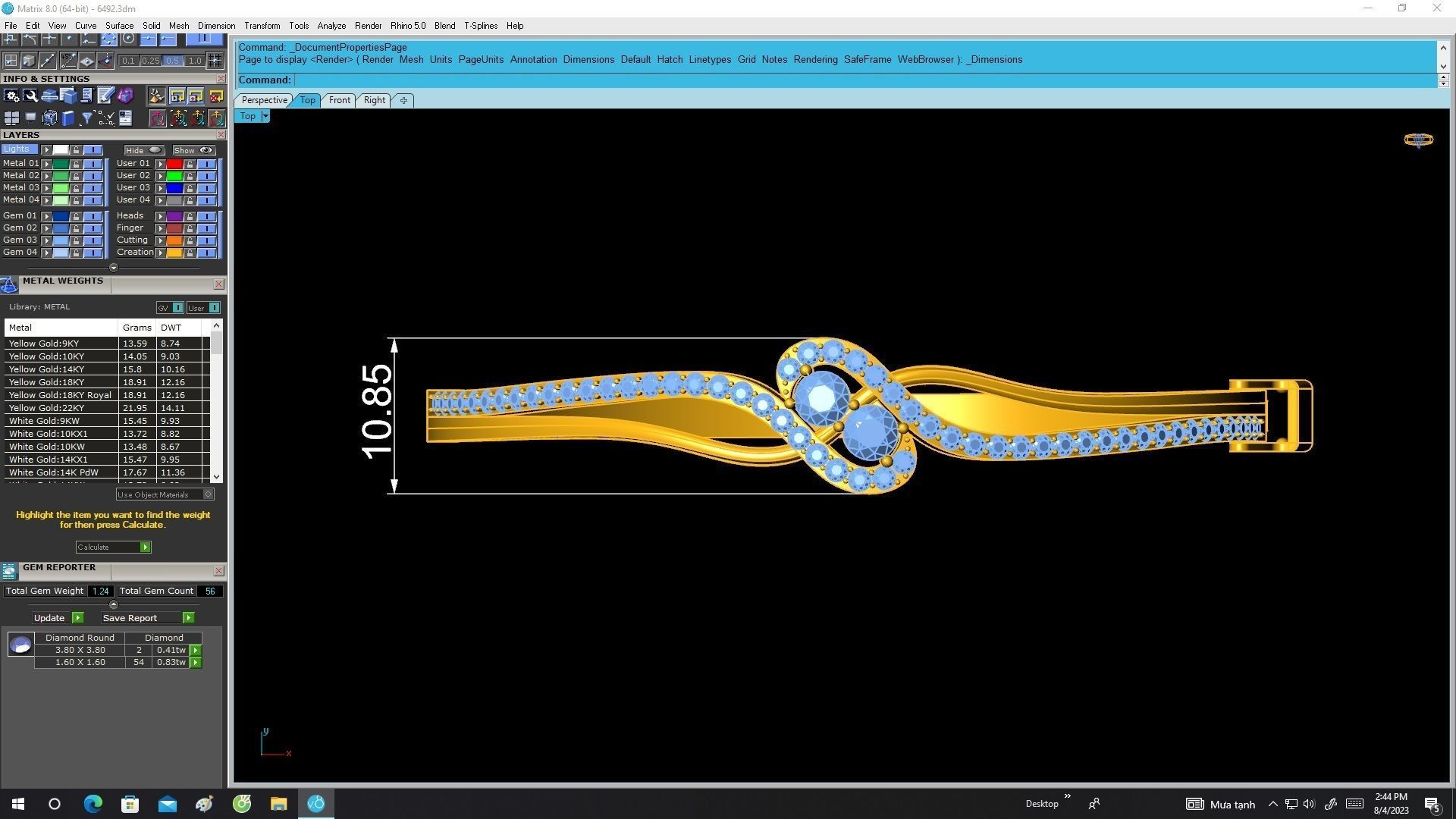Click the Update gem report button
1456x819 pixels.
click(57, 618)
